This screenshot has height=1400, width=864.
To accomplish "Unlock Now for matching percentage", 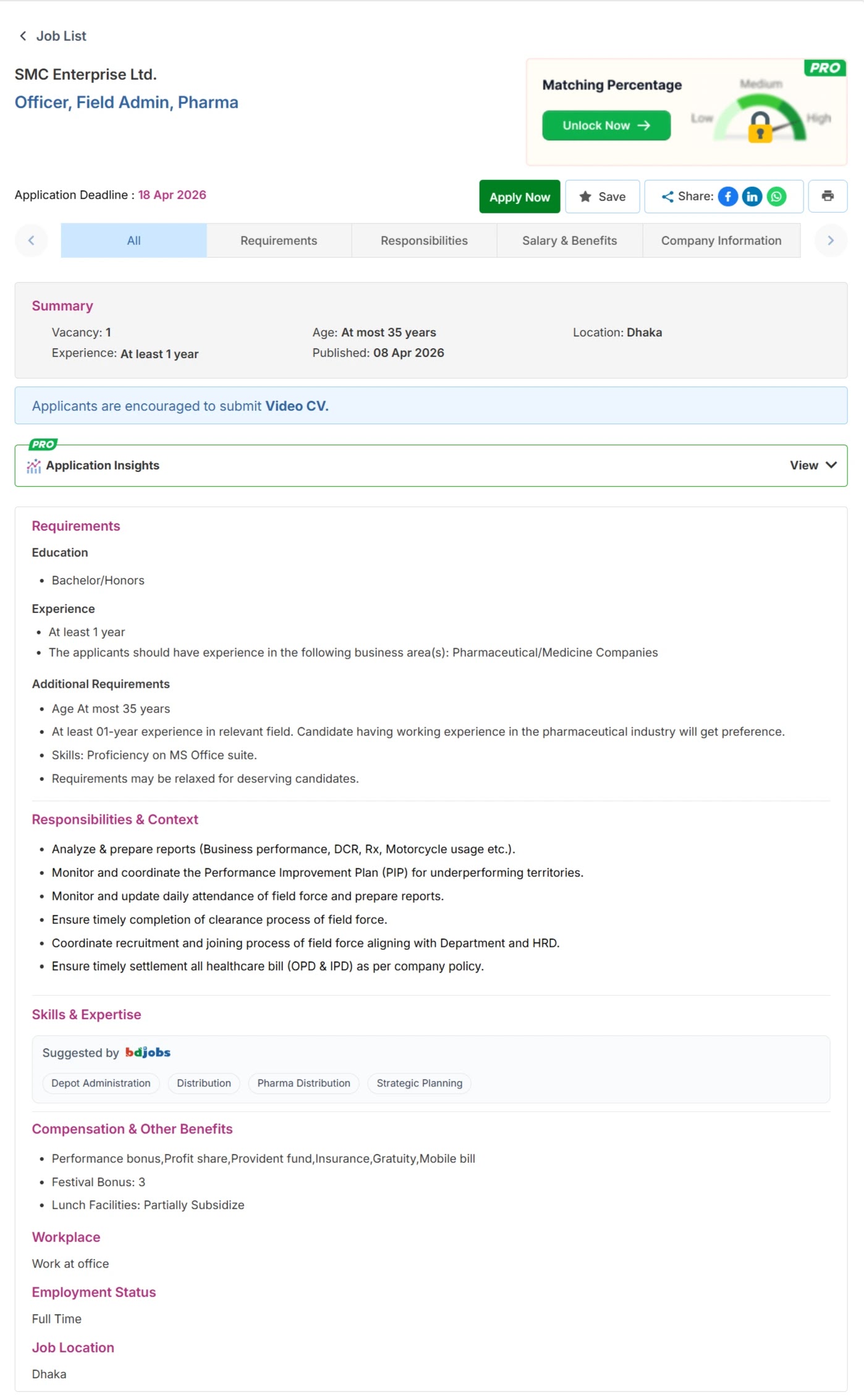I will [x=606, y=126].
